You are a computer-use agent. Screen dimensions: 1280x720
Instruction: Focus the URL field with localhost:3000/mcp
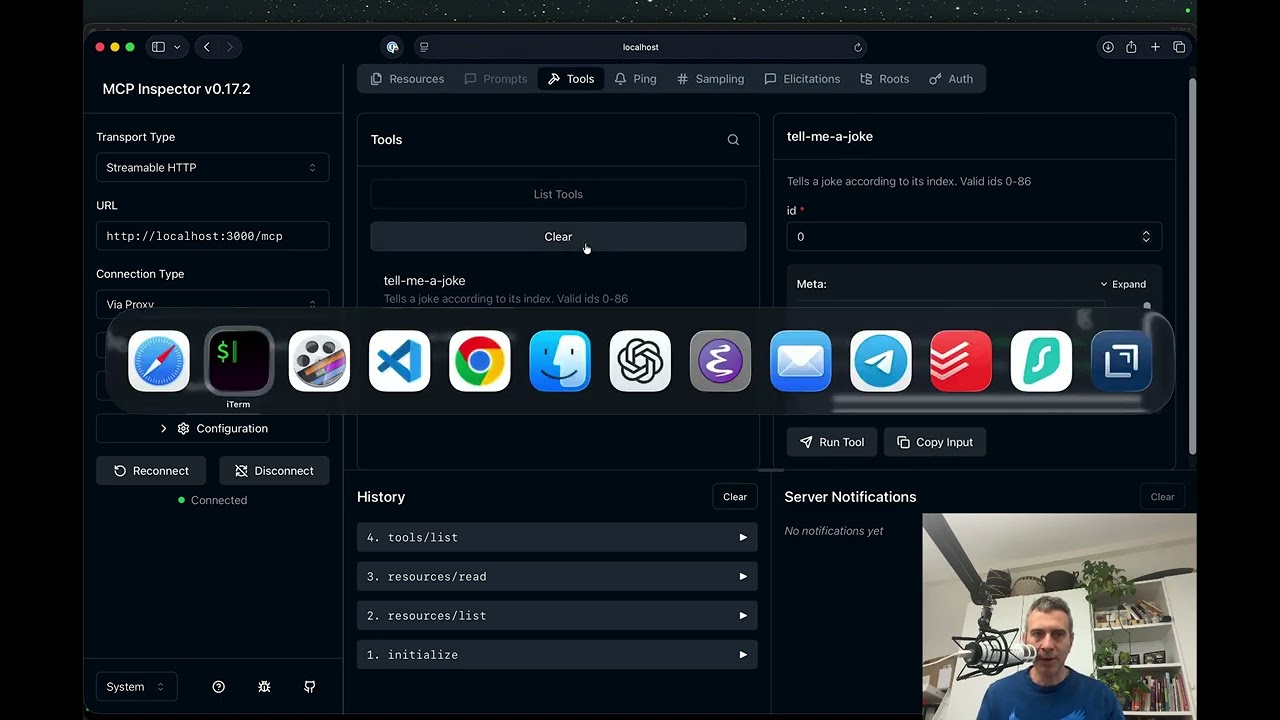212,236
